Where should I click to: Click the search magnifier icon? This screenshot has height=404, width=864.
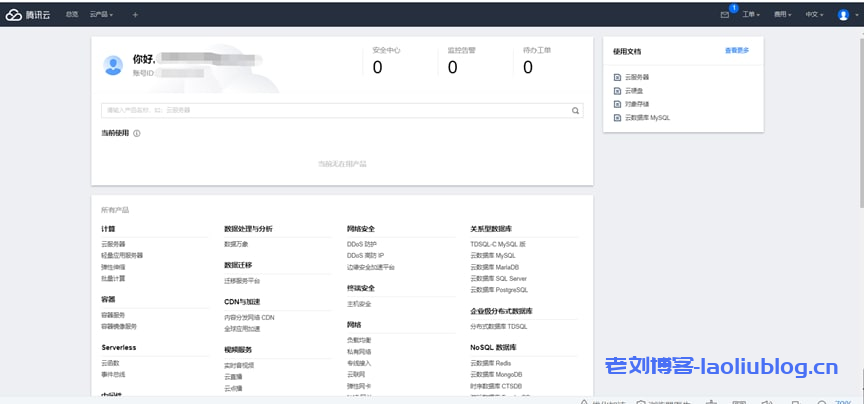575,110
